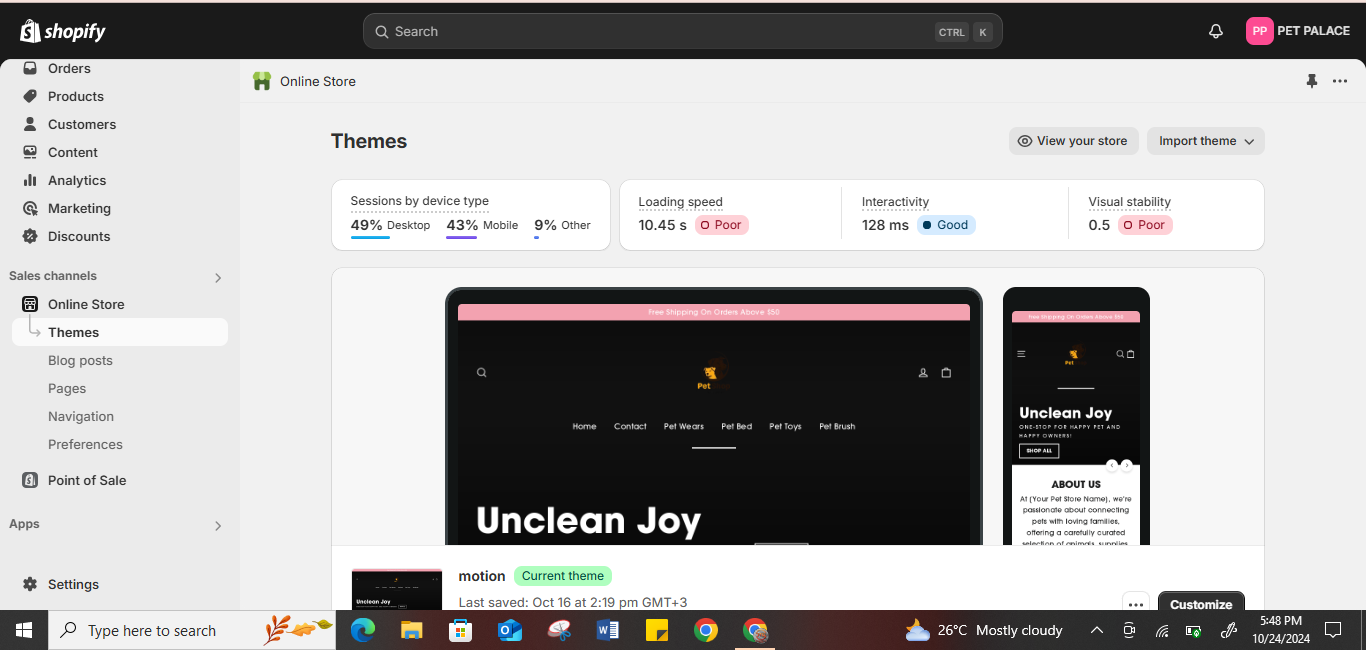Launch Microsoft Word from the taskbar
The height and width of the screenshot is (650, 1366).
tap(608, 630)
